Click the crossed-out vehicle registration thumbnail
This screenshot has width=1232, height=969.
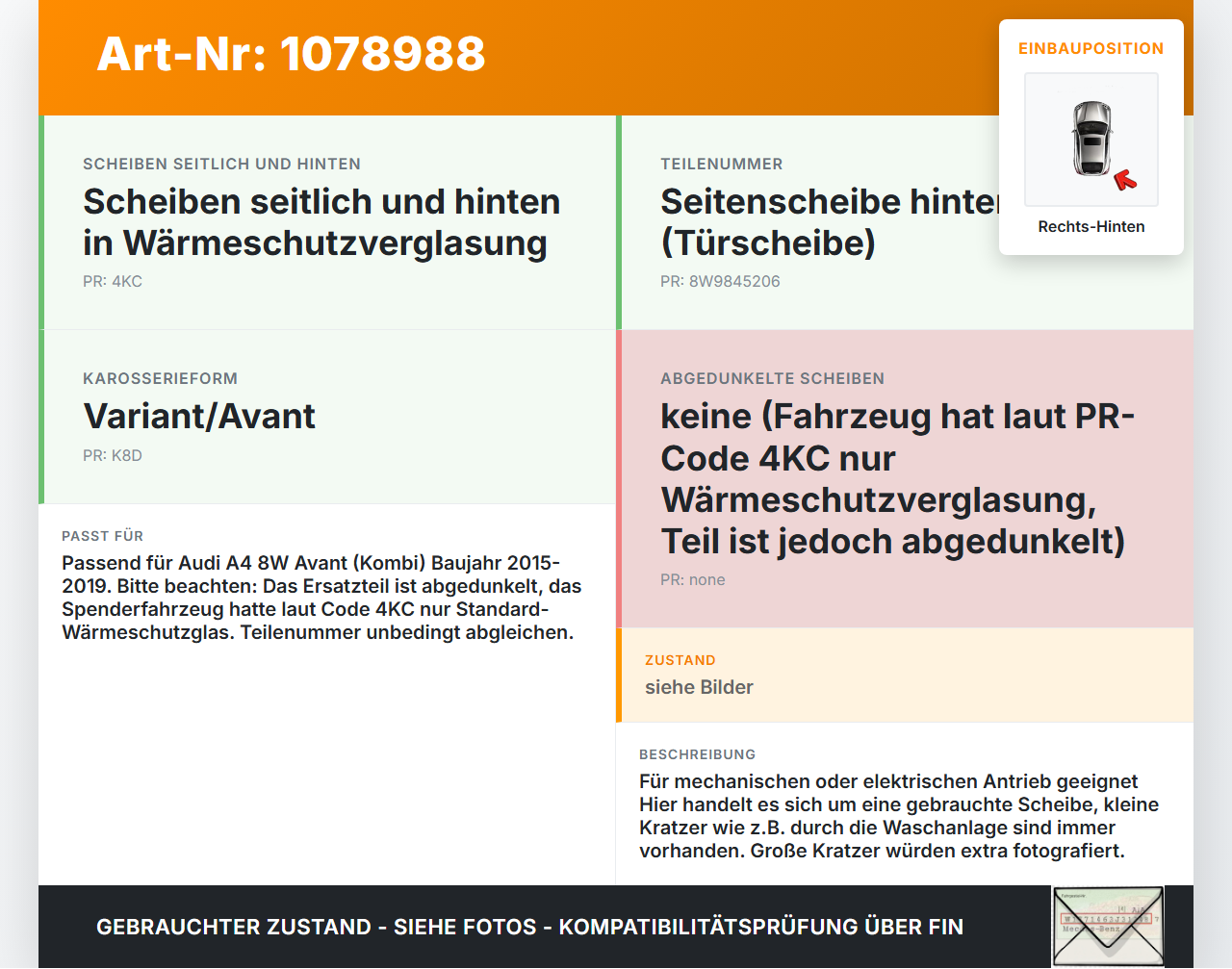point(1108,927)
